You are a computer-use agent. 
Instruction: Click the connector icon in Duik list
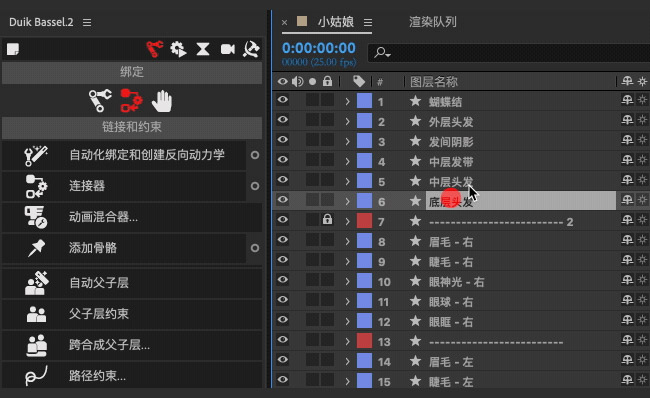[36, 186]
